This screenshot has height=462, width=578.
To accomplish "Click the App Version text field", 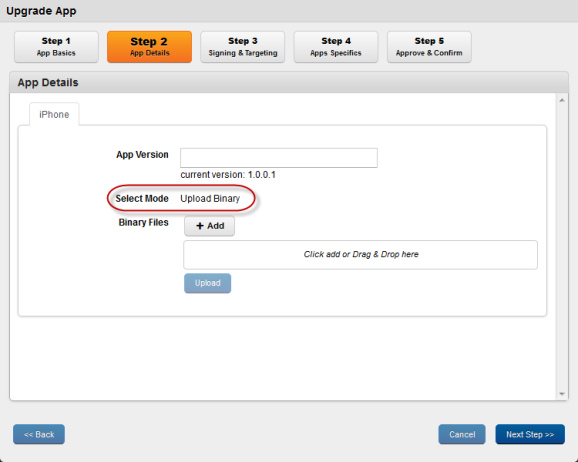I will point(279,158).
